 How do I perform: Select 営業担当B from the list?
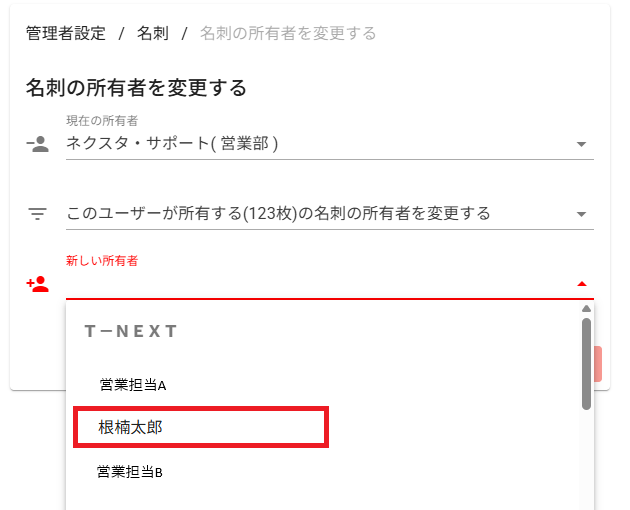tap(130, 472)
